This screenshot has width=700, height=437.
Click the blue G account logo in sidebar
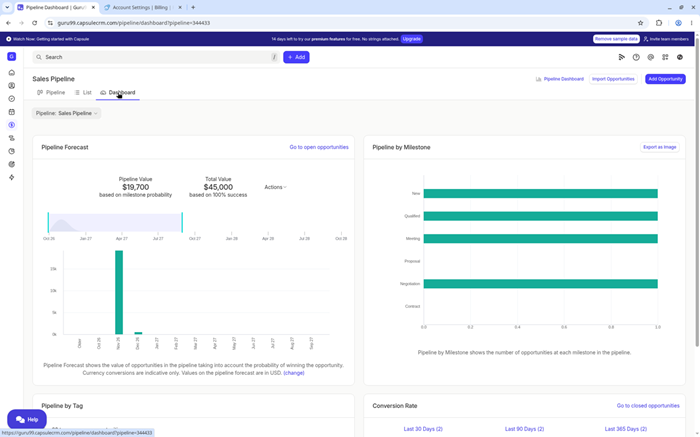click(x=12, y=56)
